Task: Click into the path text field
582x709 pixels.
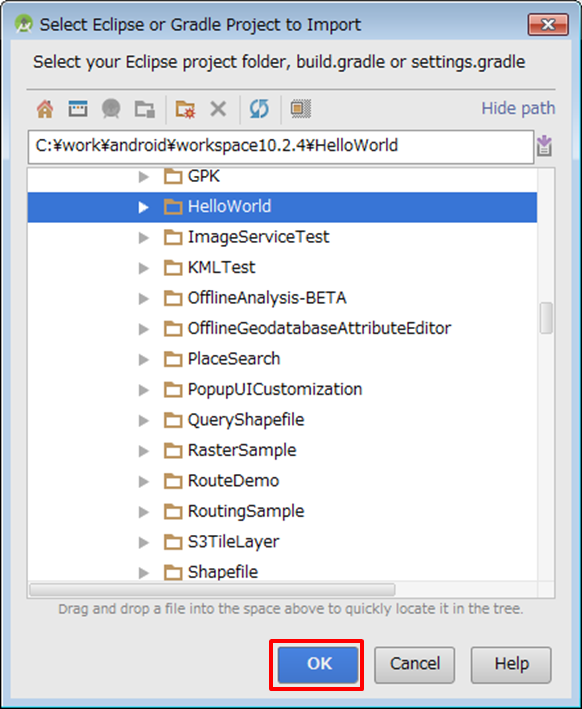Action: [x=280, y=146]
